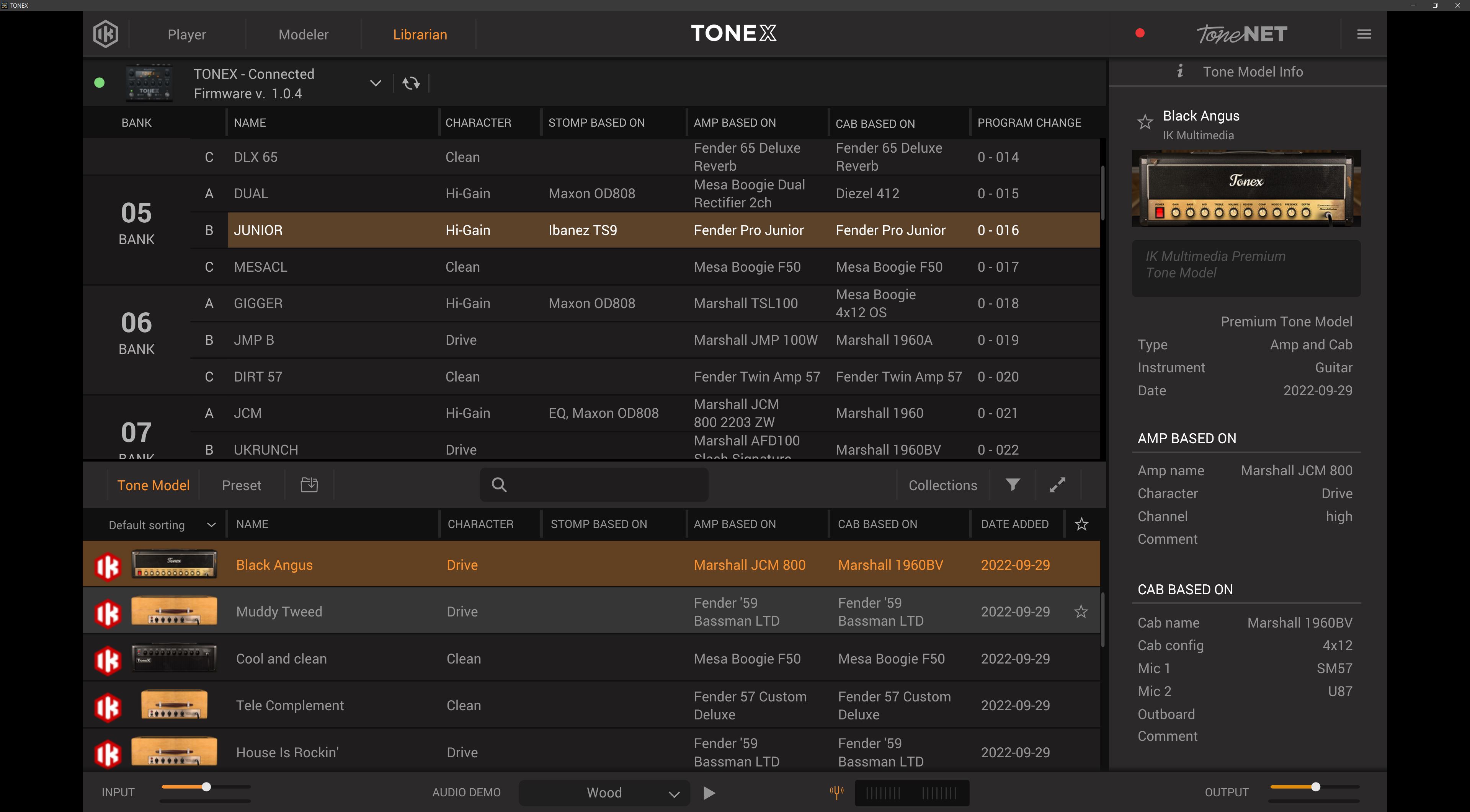Expand the tone list to fullscreen view
Image resolution: width=1470 pixels, height=812 pixels.
[1057, 485]
